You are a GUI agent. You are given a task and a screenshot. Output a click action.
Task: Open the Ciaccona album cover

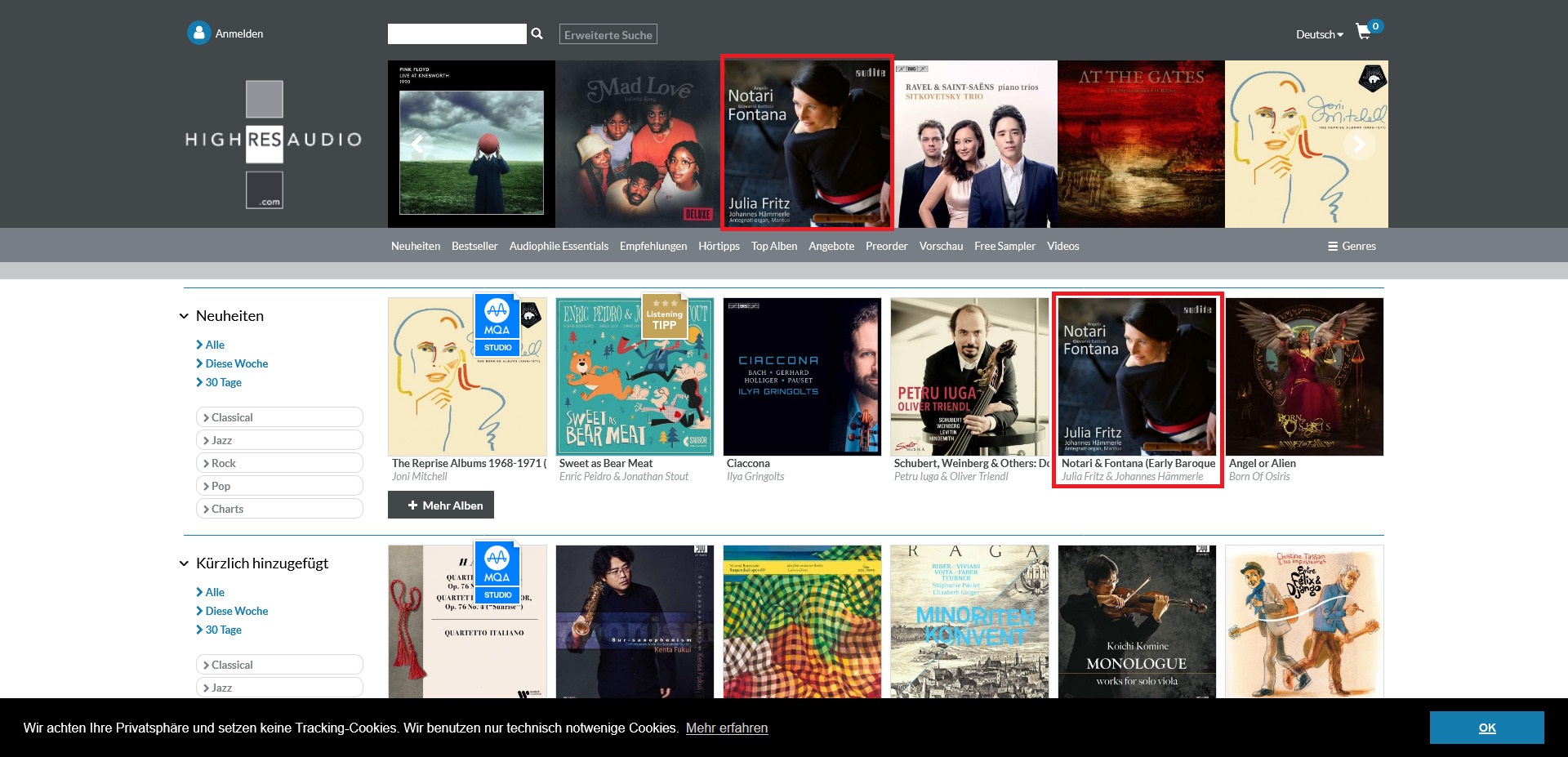[802, 376]
